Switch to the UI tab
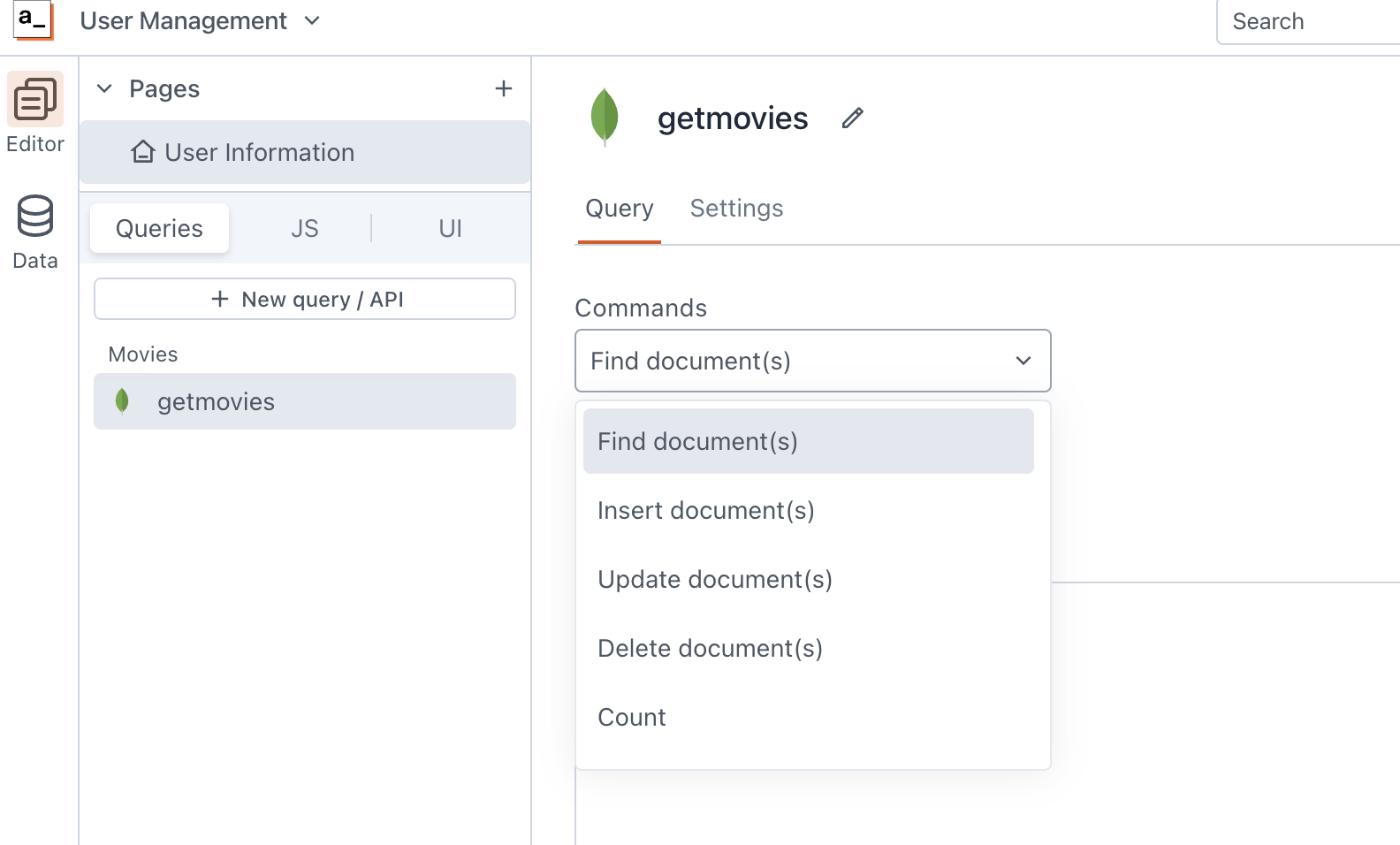The width and height of the screenshot is (1400, 845). pyautogui.click(x=450, y=229)
